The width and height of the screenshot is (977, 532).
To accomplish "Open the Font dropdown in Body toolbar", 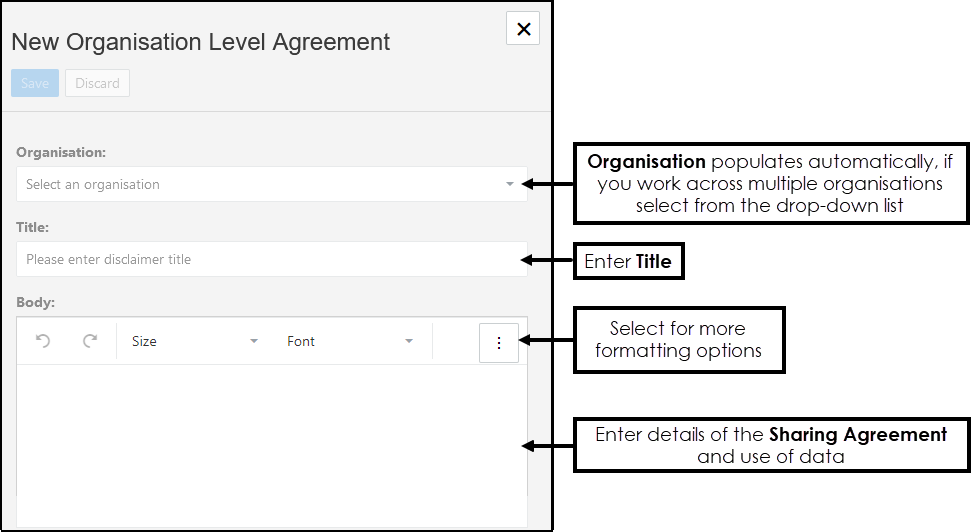I will pos(350,341).
